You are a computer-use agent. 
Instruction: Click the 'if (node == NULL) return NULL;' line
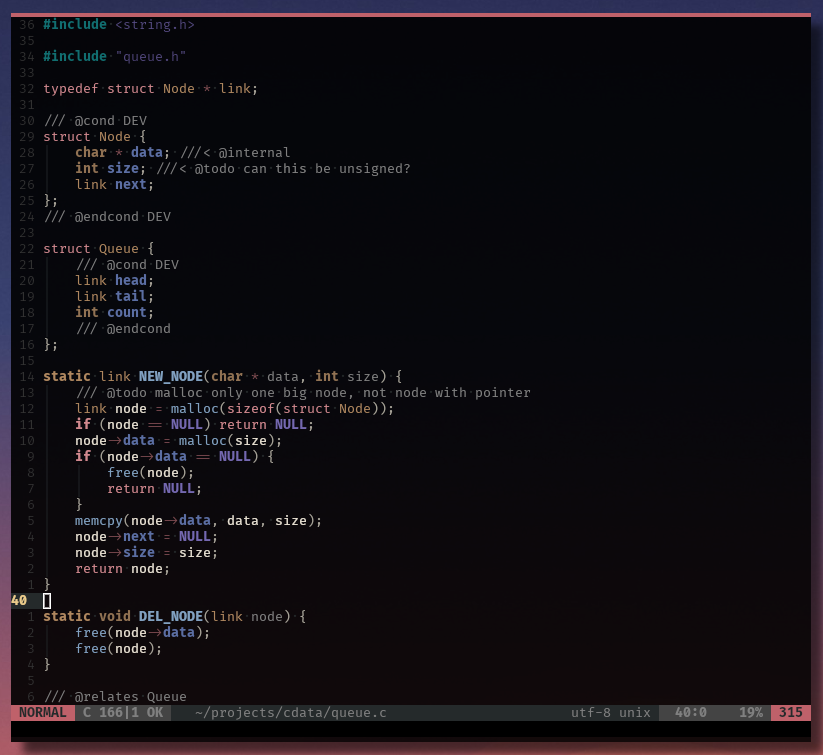(x=194, y=425)
